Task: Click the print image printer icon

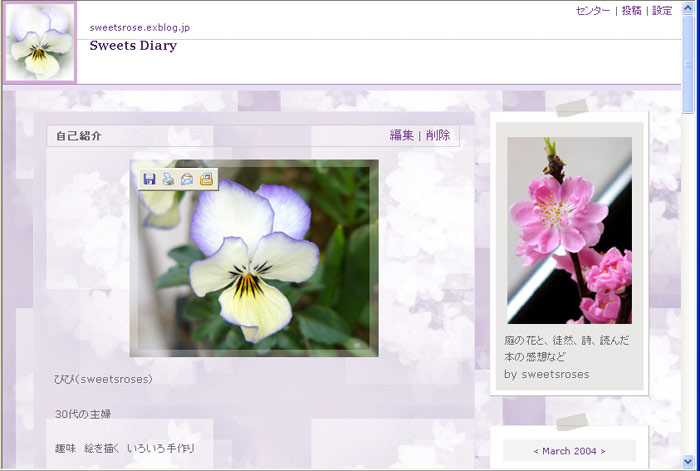Action: click(168, 179)
